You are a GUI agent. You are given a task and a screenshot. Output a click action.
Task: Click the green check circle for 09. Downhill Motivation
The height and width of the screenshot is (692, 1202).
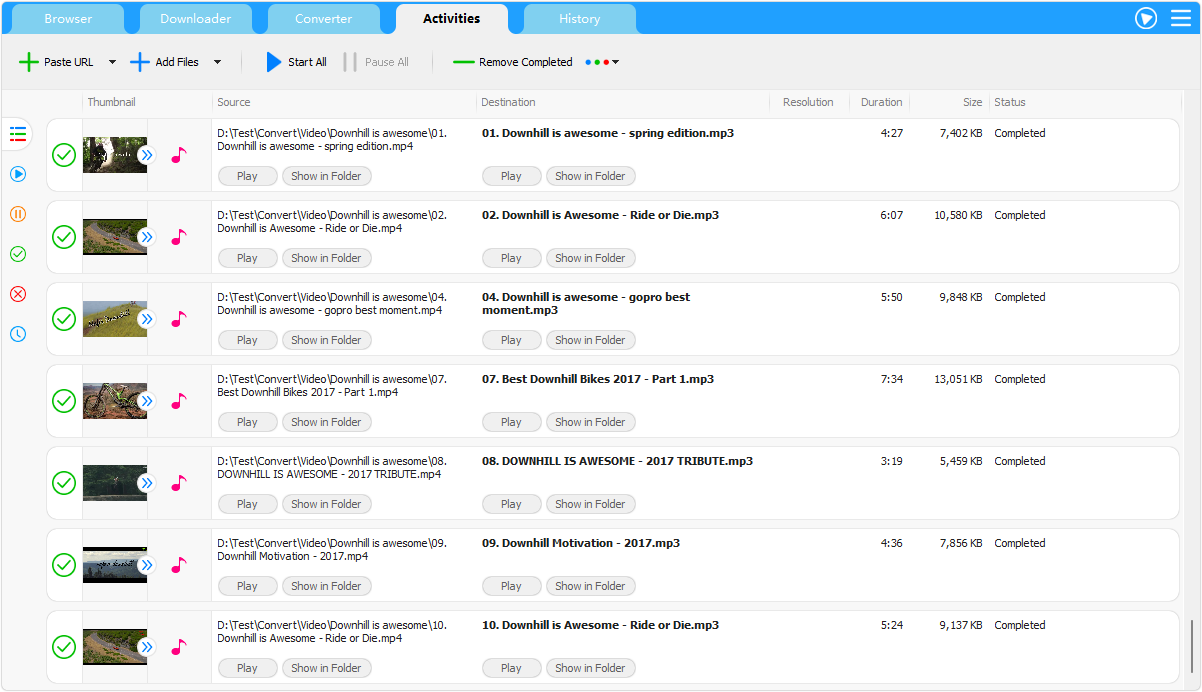pos(64,565)
